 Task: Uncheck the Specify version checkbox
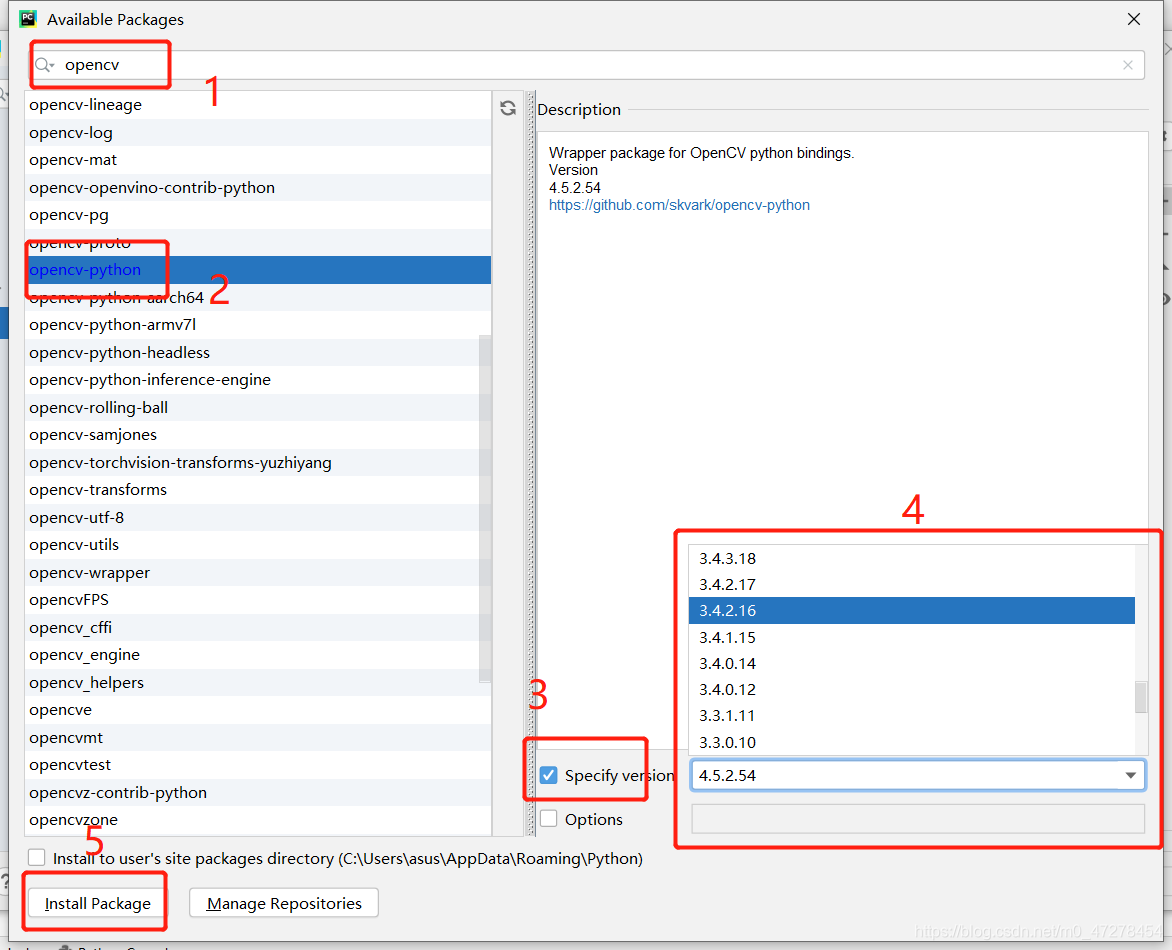[x=549, y=775]
